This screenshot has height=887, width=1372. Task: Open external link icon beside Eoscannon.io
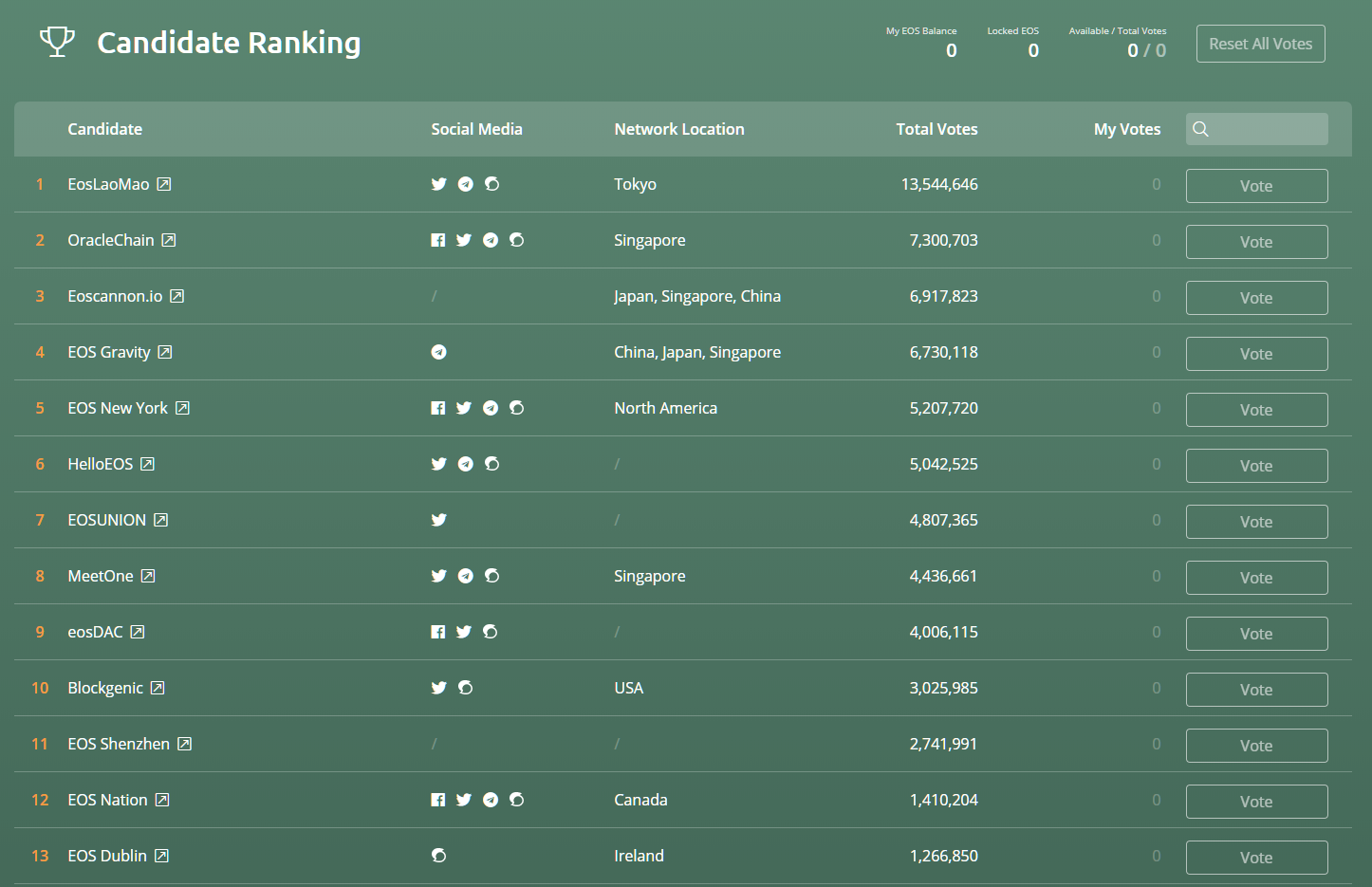coord(176,296)
